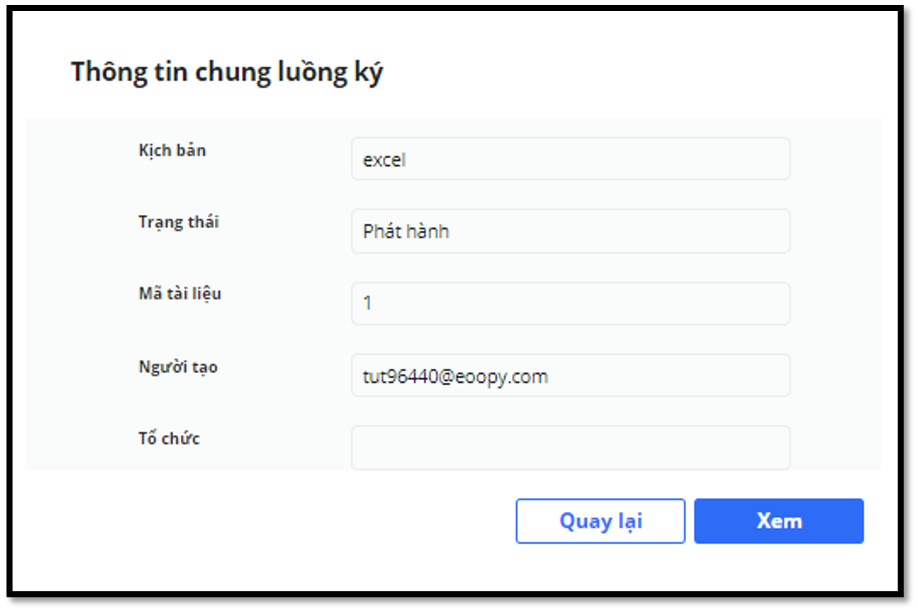The width and height of the screenshot is (918, 610).
Task: Focus the Kịch bản input field
Action: coord(571,159)
